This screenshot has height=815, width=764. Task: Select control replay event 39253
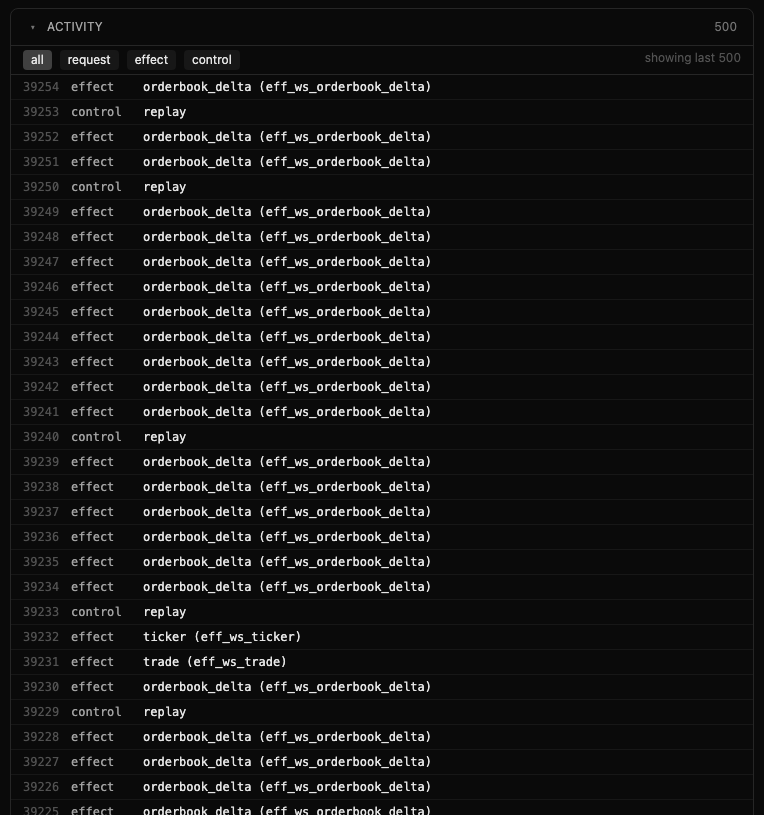click(x=382, y=112)
